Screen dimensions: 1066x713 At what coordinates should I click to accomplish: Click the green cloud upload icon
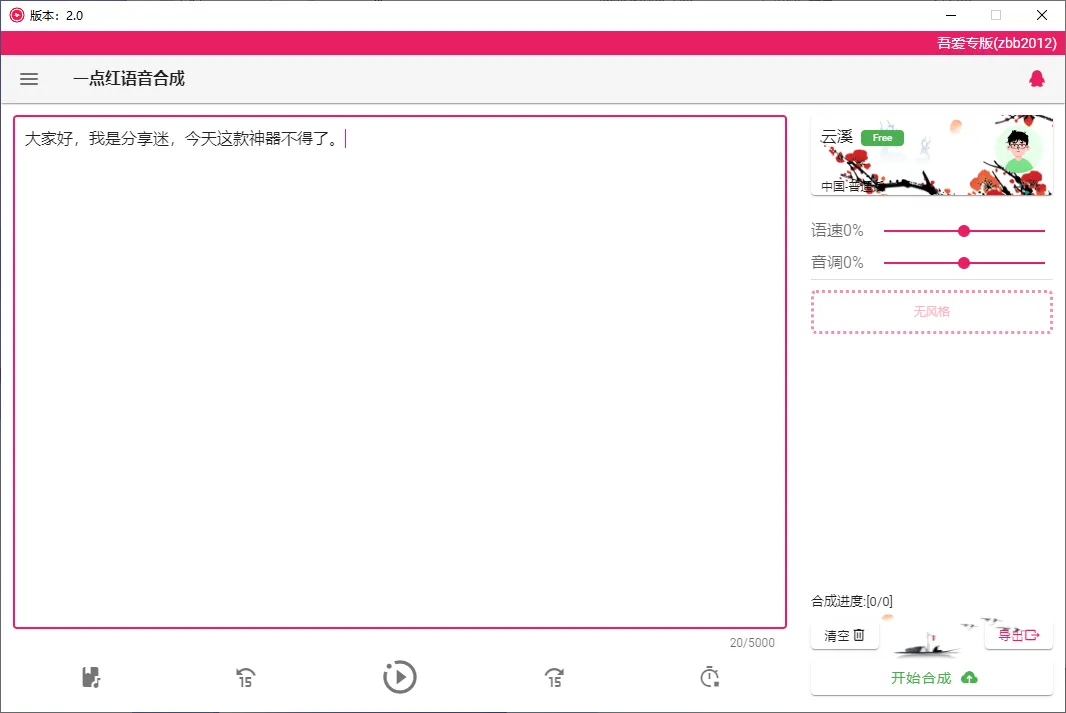coord(967,677)
